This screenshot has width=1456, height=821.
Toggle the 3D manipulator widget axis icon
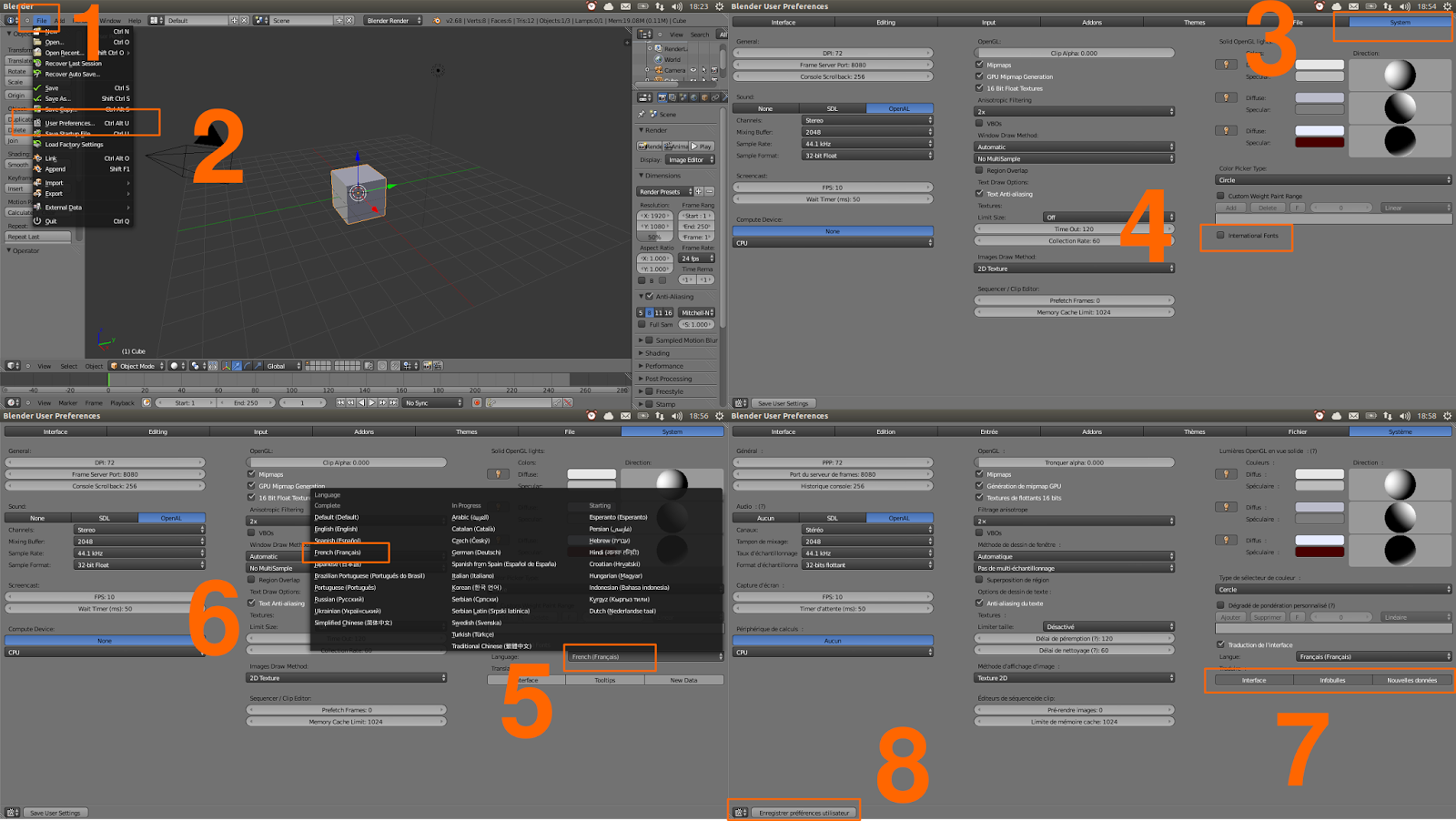[226, 367]
